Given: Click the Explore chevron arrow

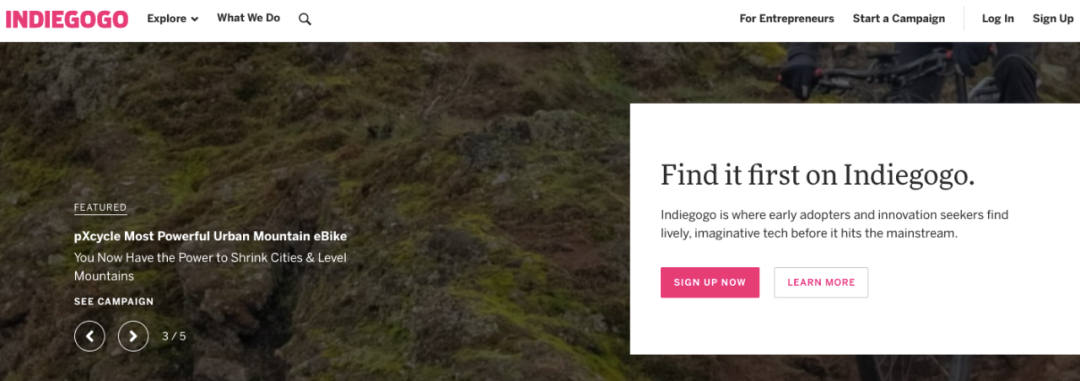Looking at the screenshot, I should pyautogui.click(x=194, y=19).
